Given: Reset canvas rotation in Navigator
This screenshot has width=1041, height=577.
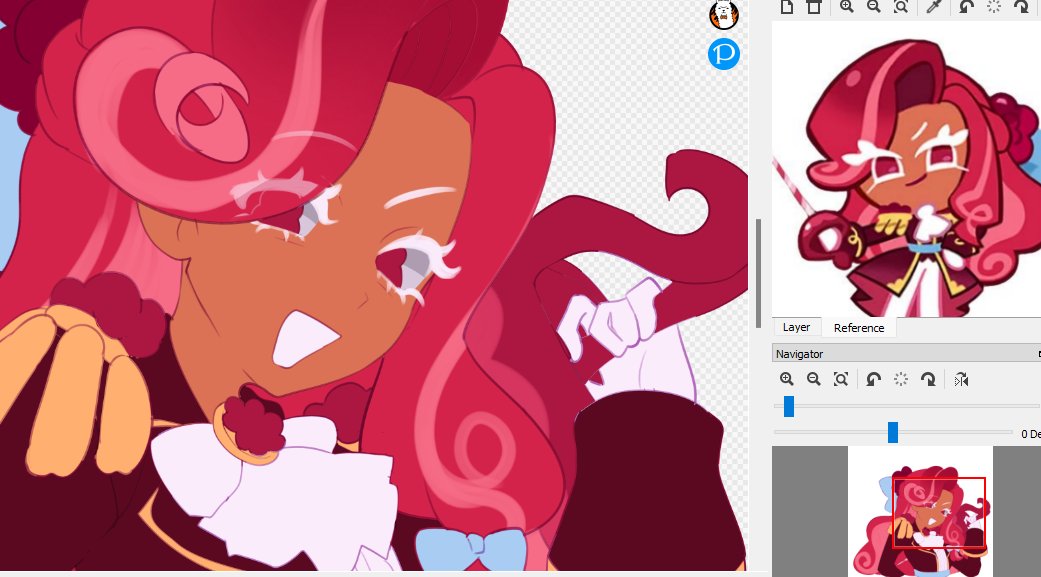Looking at the screenshot, I should (x=901, y=379).
